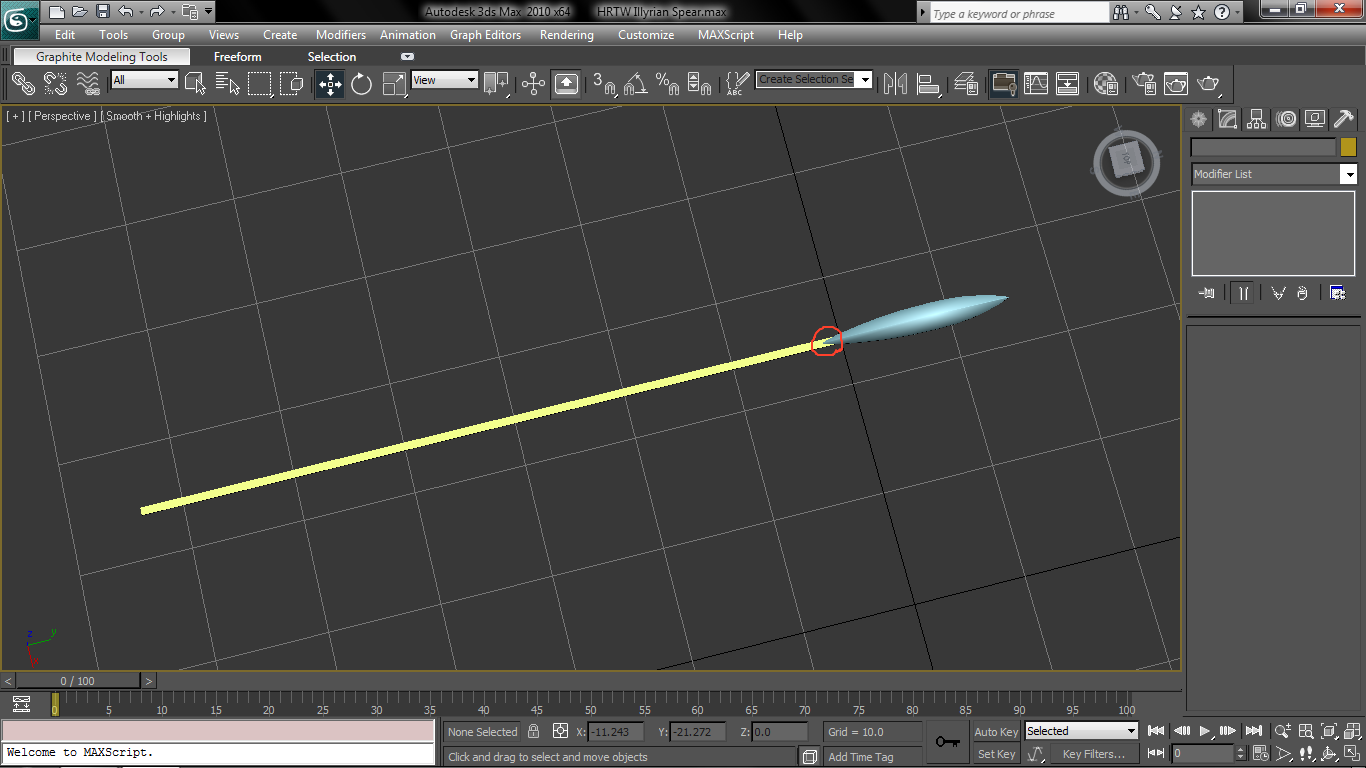This screenshot has height=768, width=1366.
Task: Open quick access toolbar customize arrow
Action: (x=208, y=12)
